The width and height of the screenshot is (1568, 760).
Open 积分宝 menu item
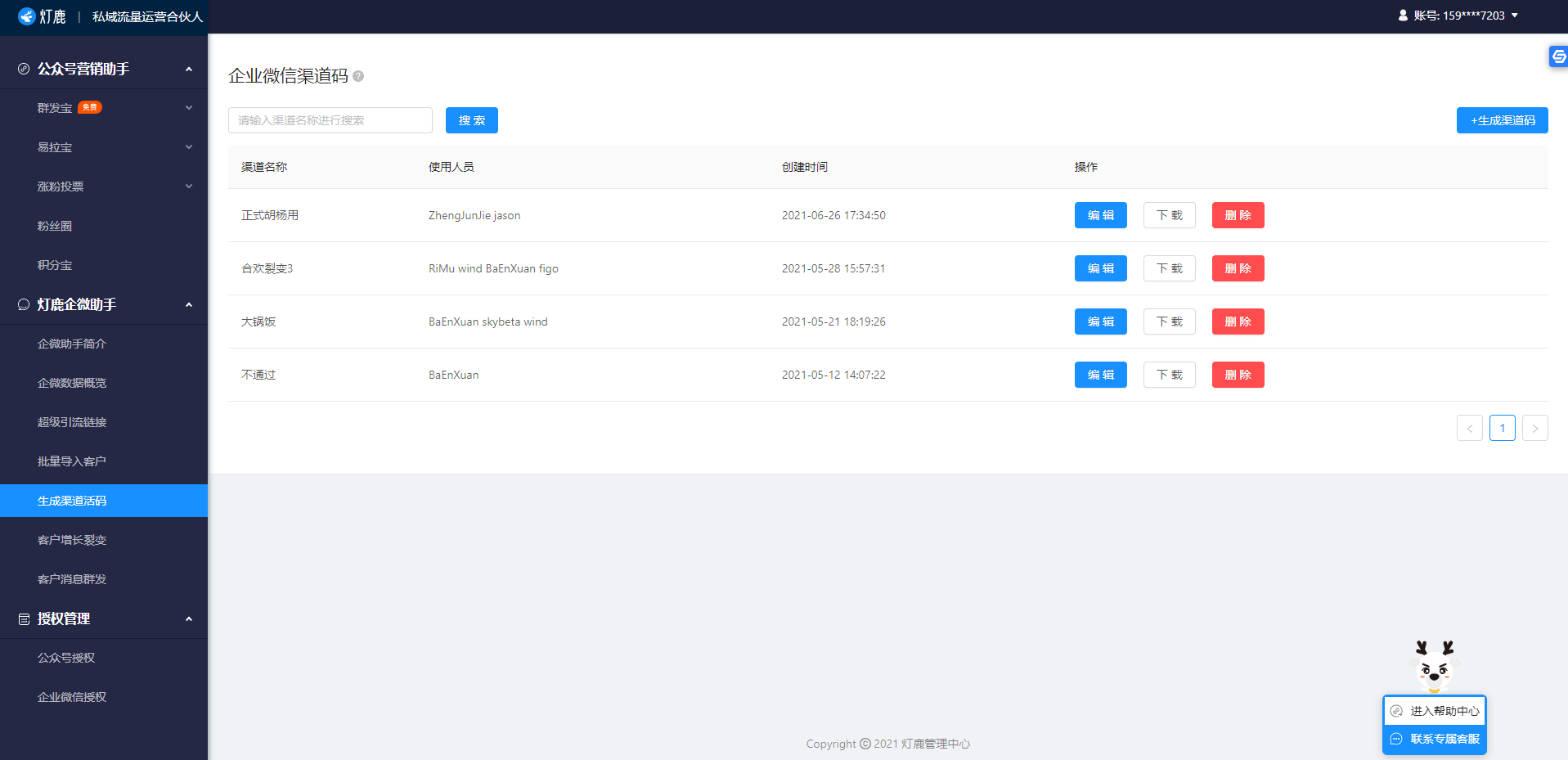pyautogui.click(x=104, y=265)
